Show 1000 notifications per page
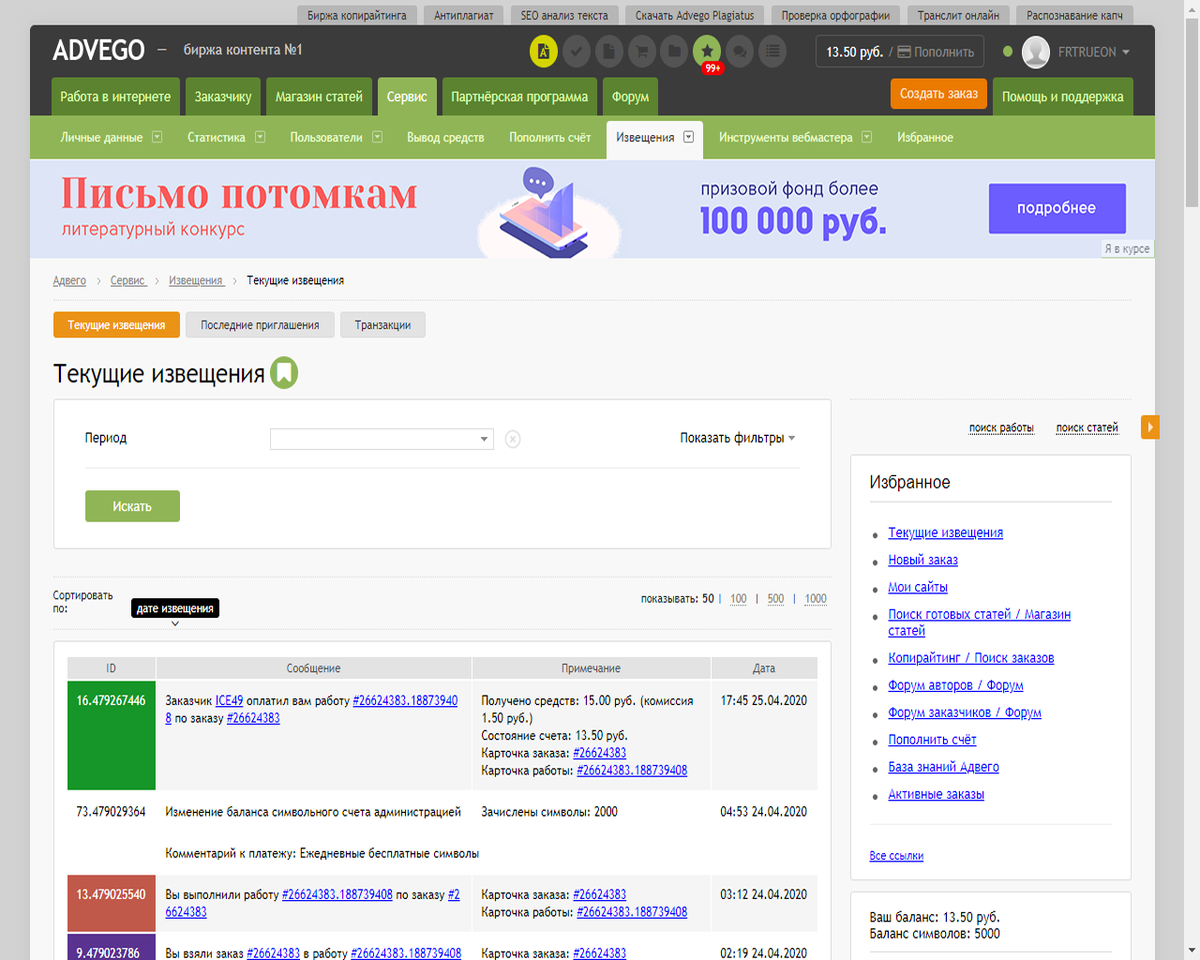Screen dimensions: 1200x960 click(x=815, y=599)
